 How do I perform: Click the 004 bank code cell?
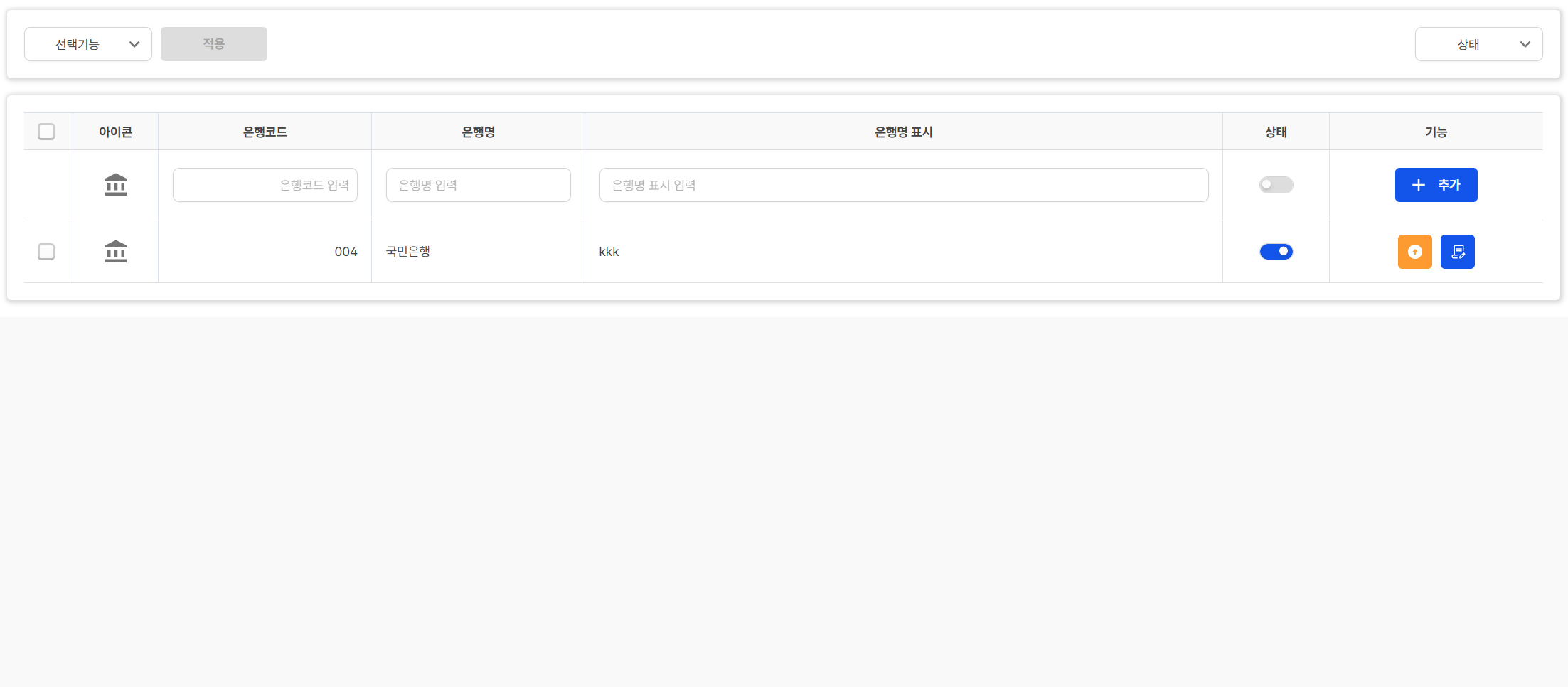coord(346,252)
